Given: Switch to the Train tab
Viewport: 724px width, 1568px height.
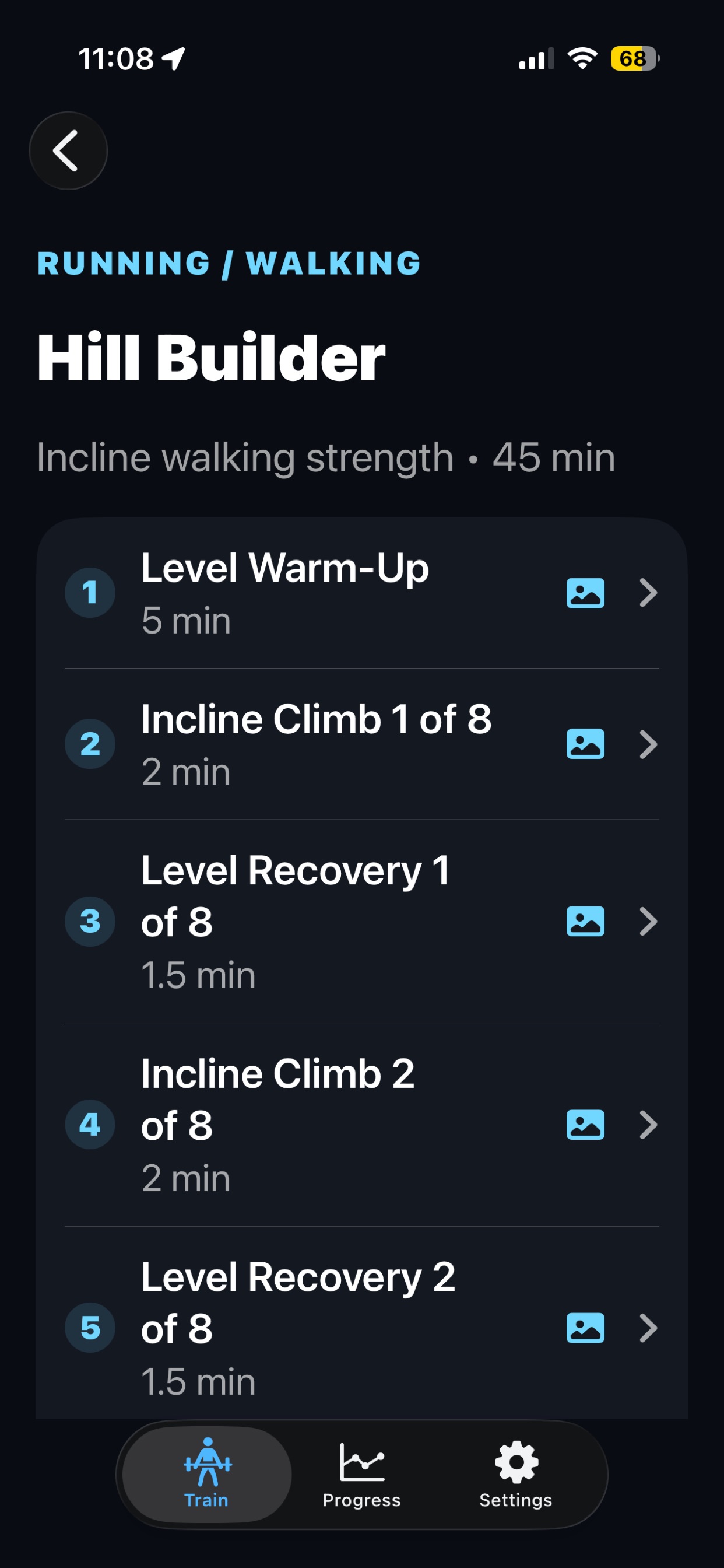Looking at the screenshot, I should [207, 1474].
